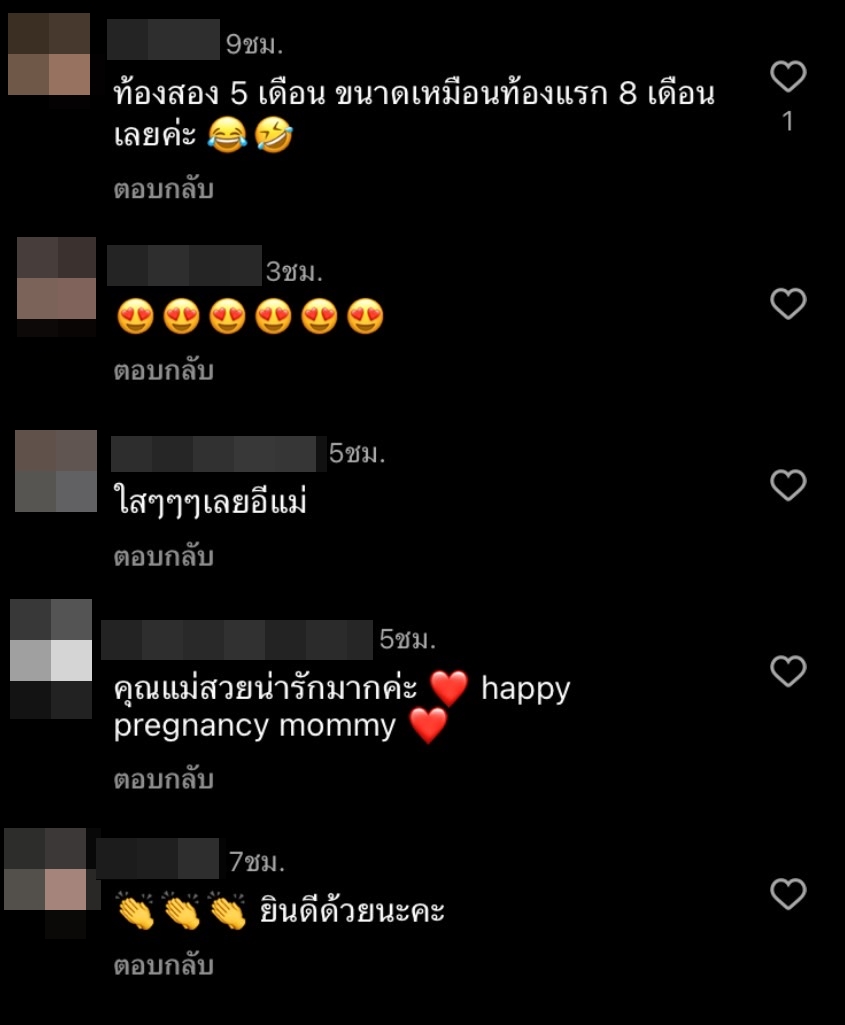Open the username above the ใสๆๆๆเลยอีแม่ comment
The image size is (845, 1025).
point(218,453)
